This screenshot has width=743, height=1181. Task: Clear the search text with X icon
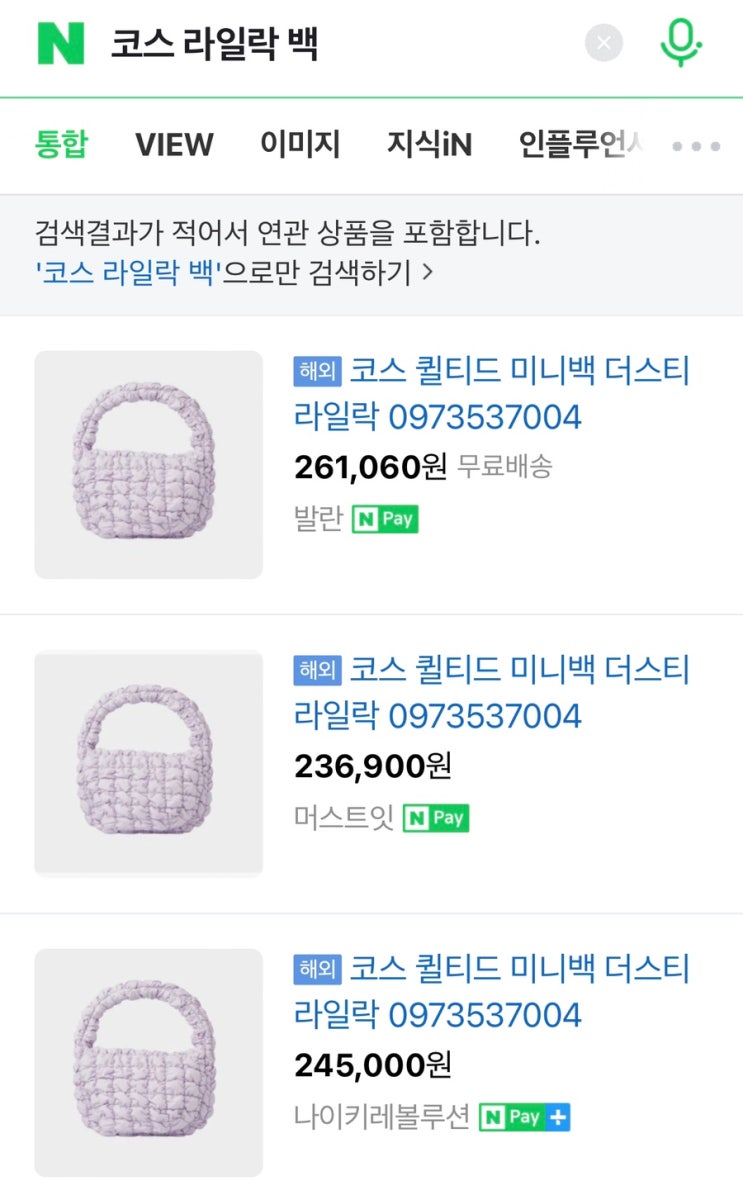(604, 43)
